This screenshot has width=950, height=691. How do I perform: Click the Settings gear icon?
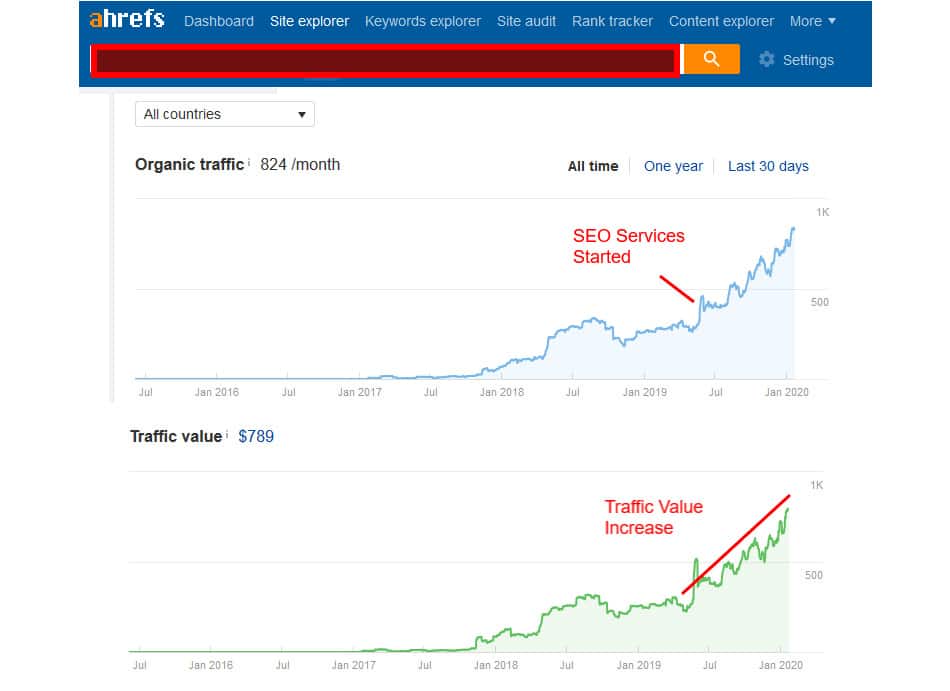click(x=767, y=59)
